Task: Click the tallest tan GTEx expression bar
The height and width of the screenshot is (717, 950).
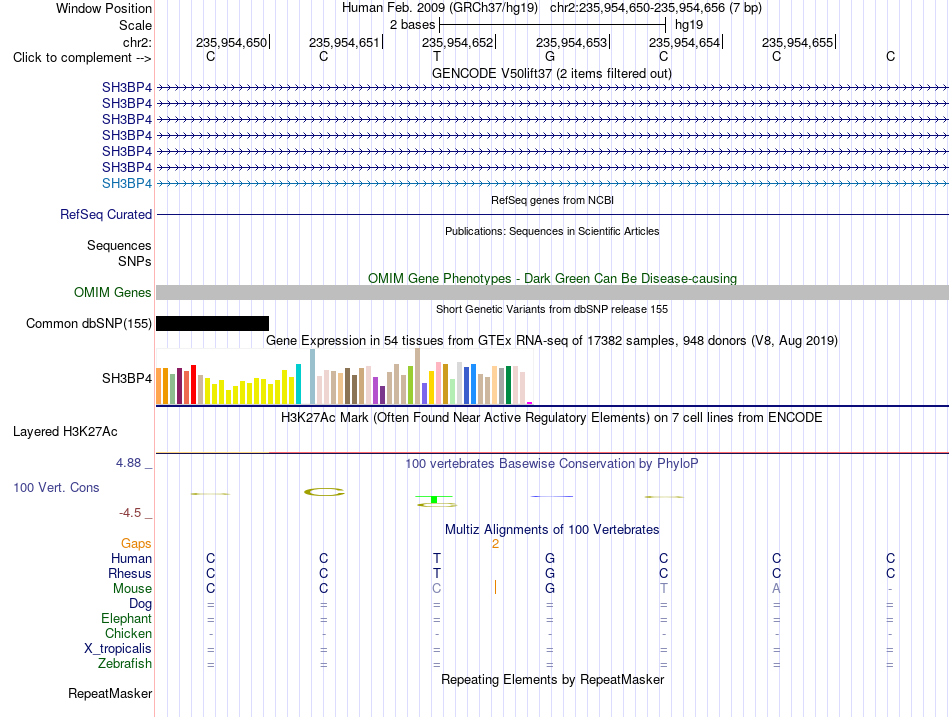Action: [x=417, y=376]
